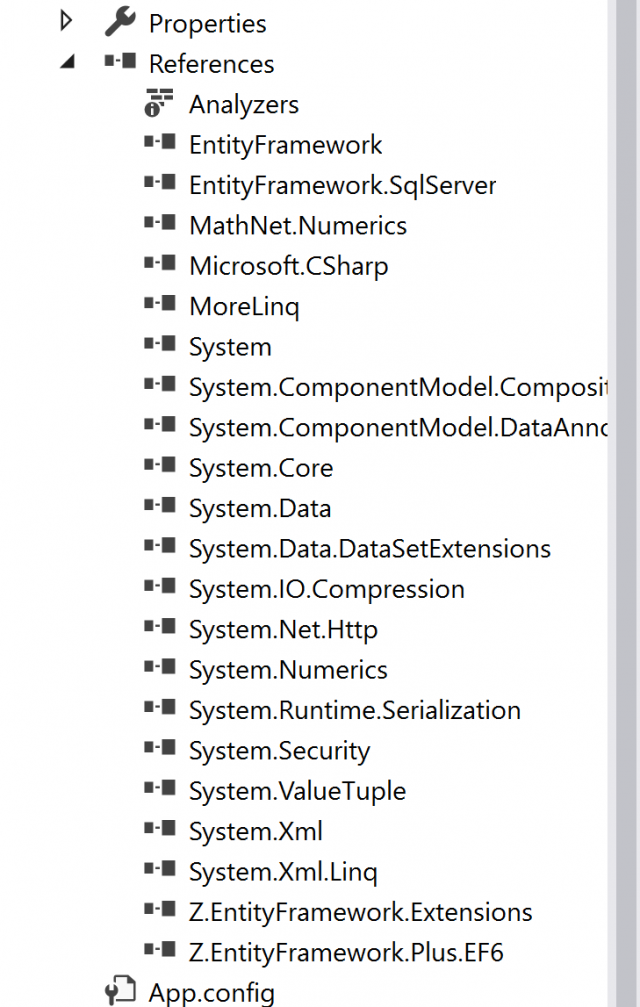Select the EntityFramework.SqlServer reference
This screenshot has height=1007, width=640.
pos(340,184)
